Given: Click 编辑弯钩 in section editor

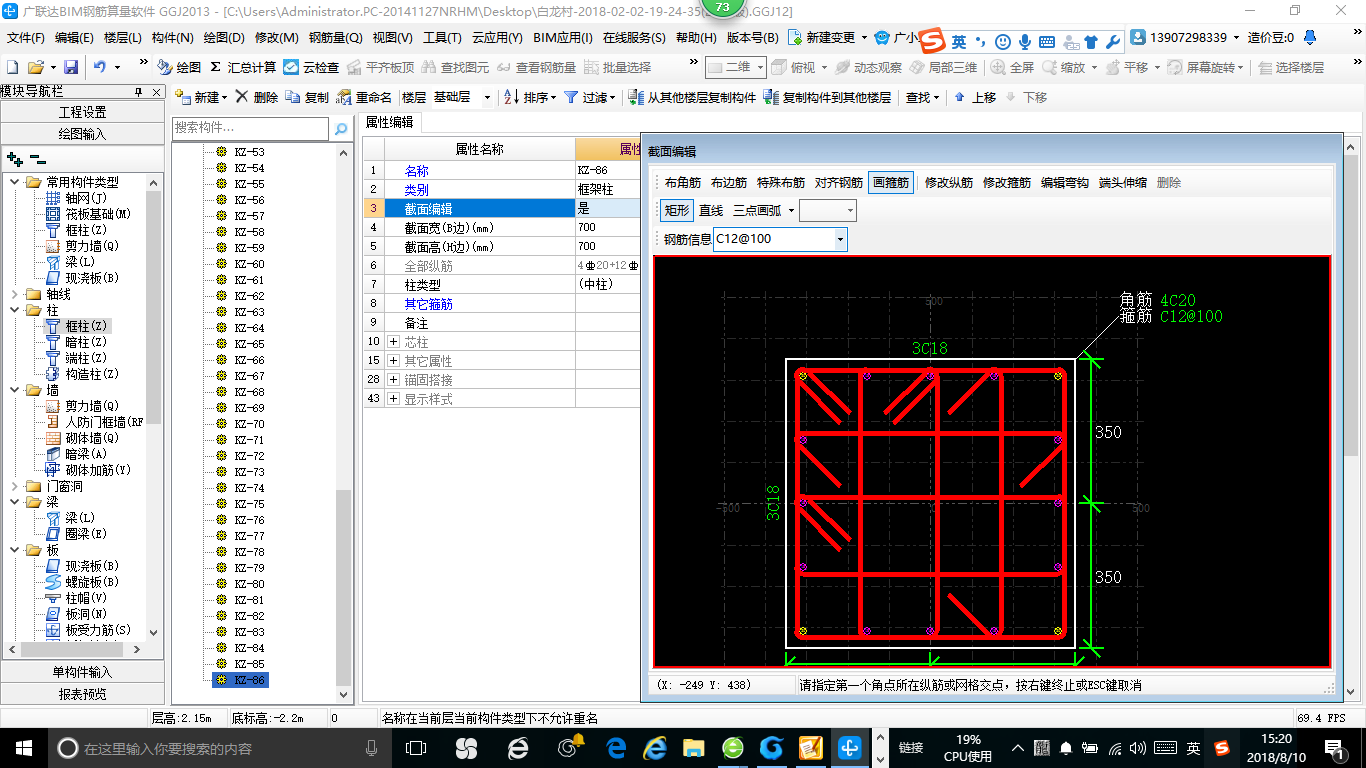Looking at the screenshot, I should pos(1065,182).
